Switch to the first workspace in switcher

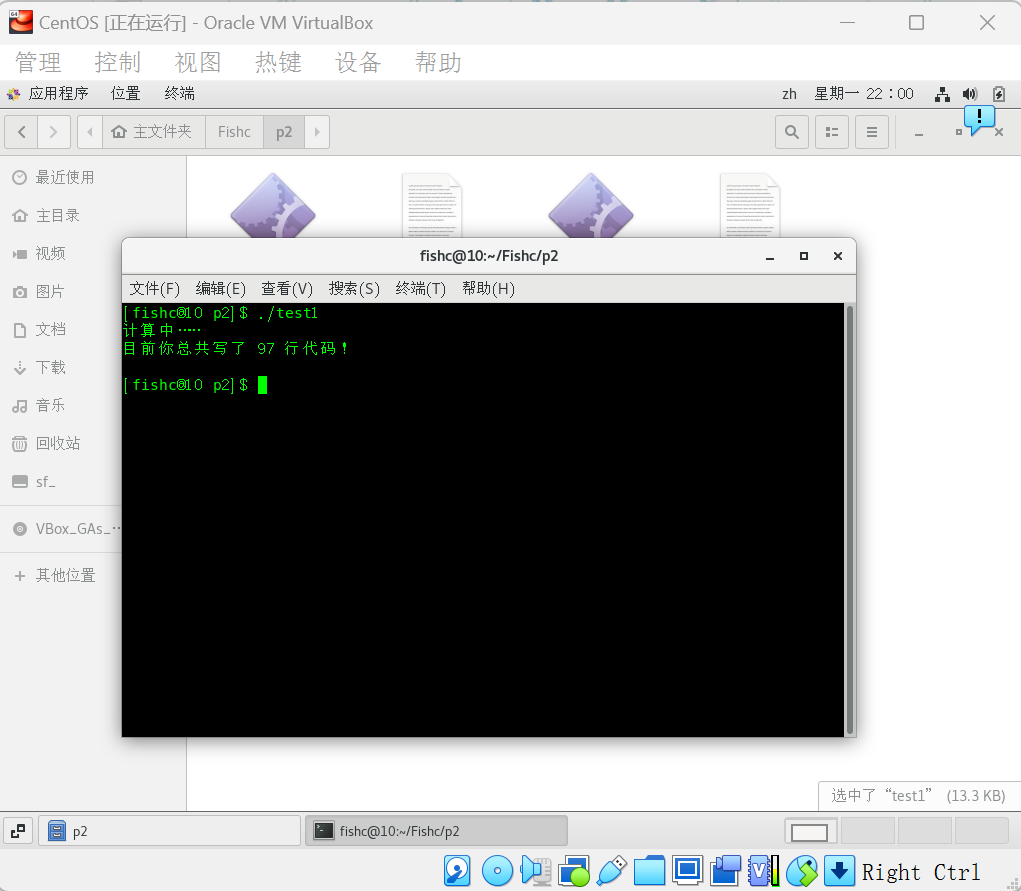[810, 831]
